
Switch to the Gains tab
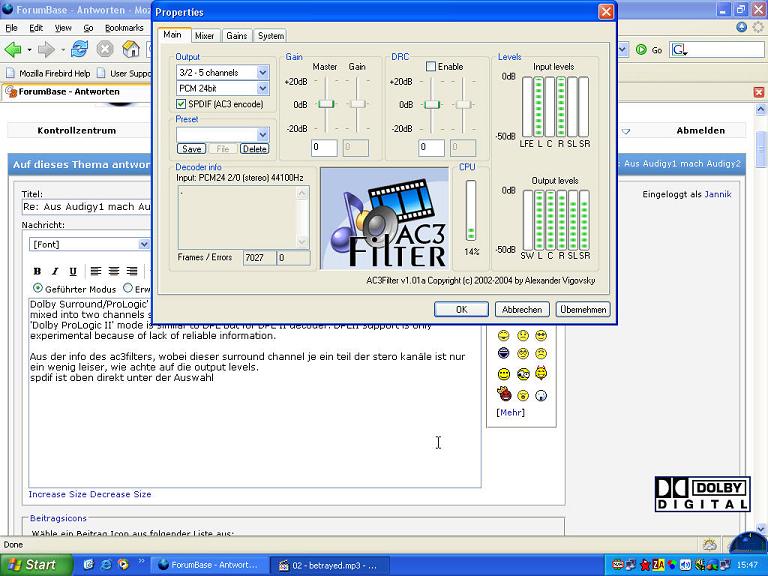pyautogui.click(x=237, y=36)
